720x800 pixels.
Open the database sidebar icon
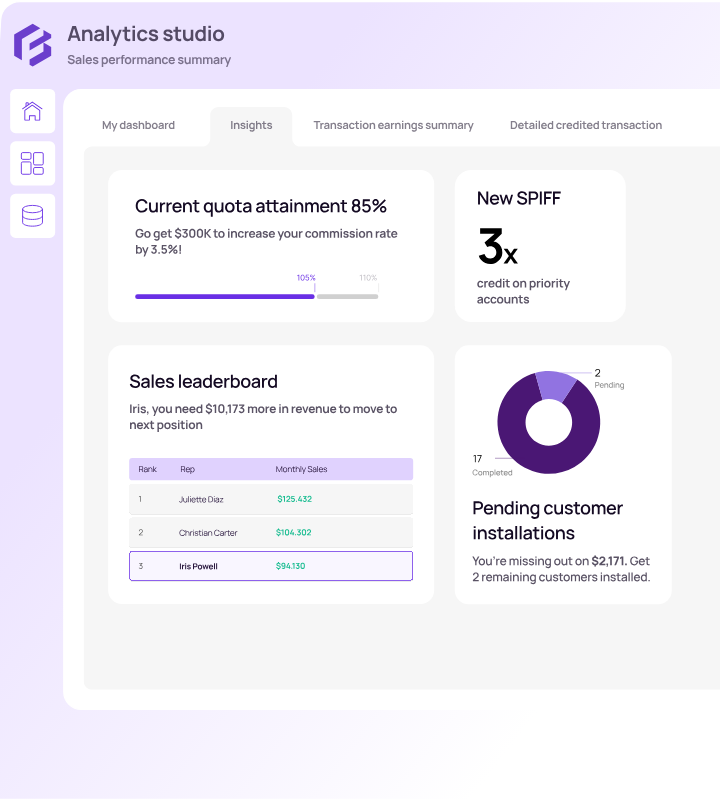click(33, 216)
